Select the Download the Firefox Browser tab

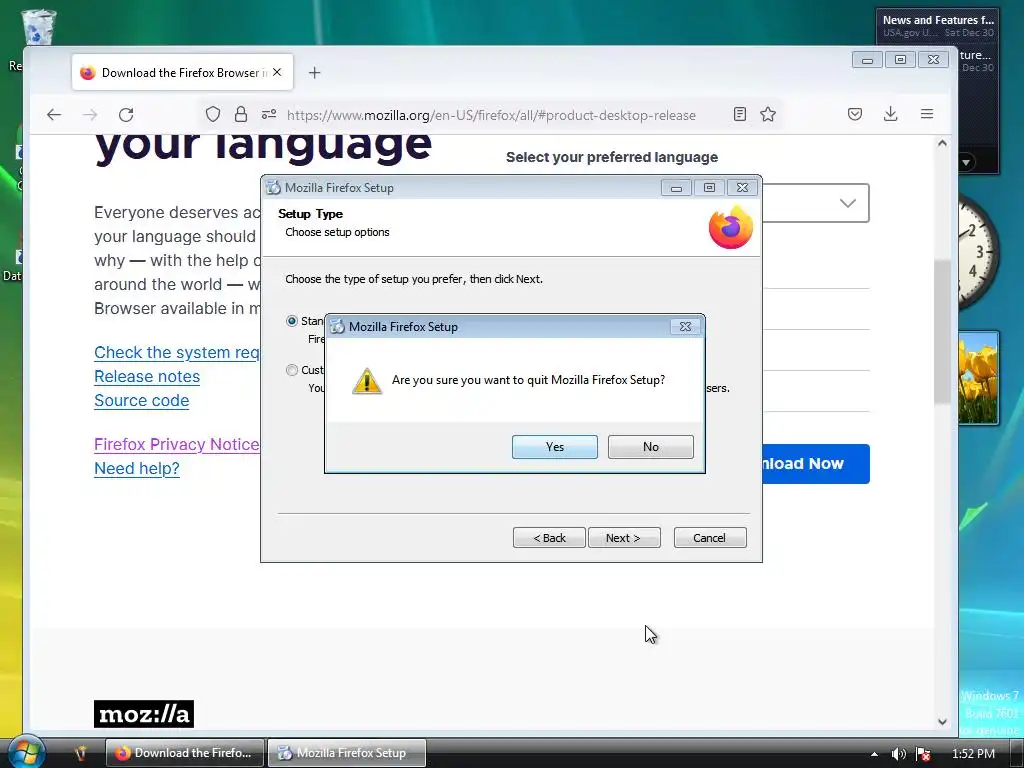[x=182, y=72]
